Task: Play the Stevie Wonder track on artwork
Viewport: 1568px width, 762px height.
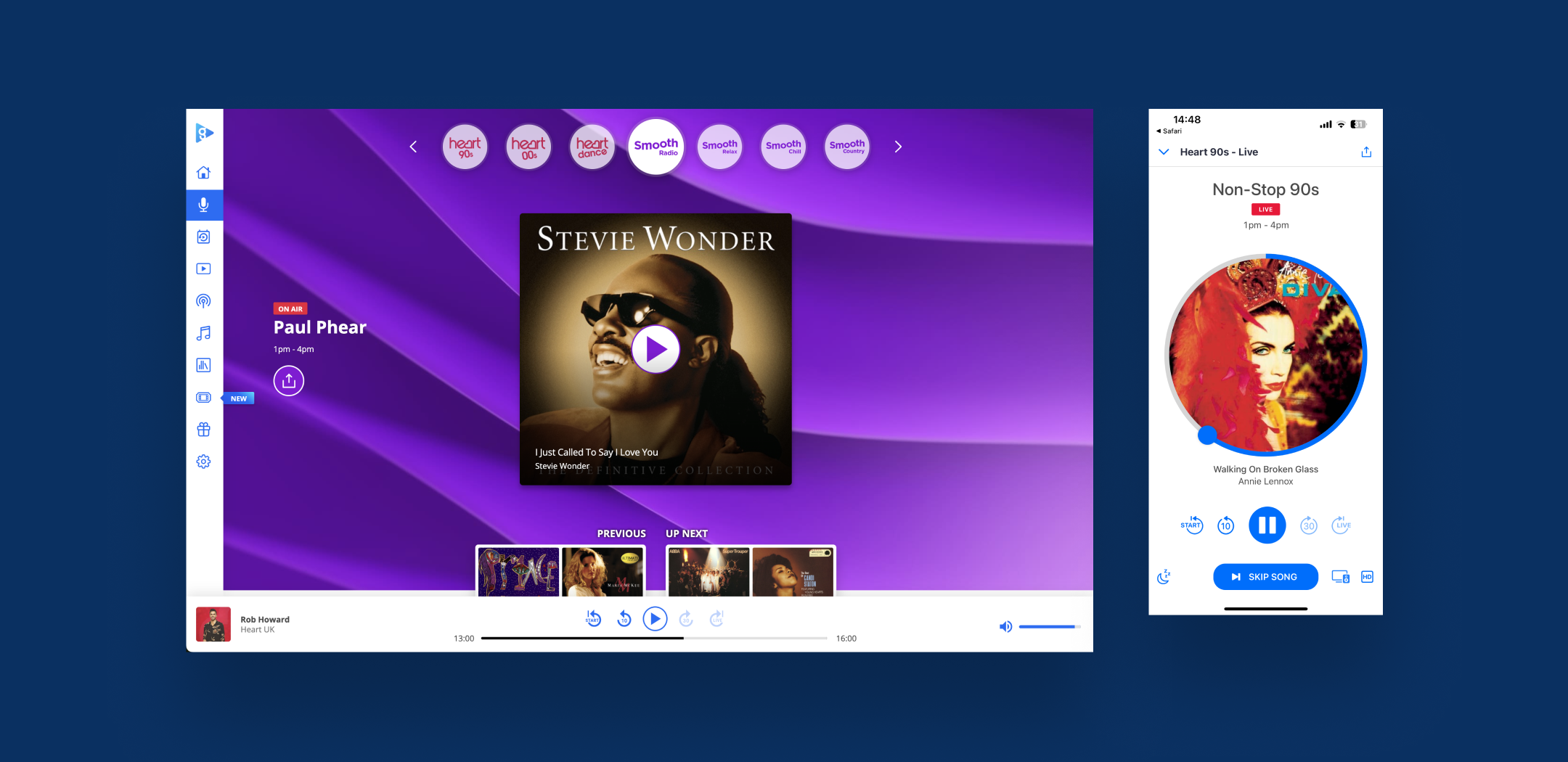Action: coord(656,350)
